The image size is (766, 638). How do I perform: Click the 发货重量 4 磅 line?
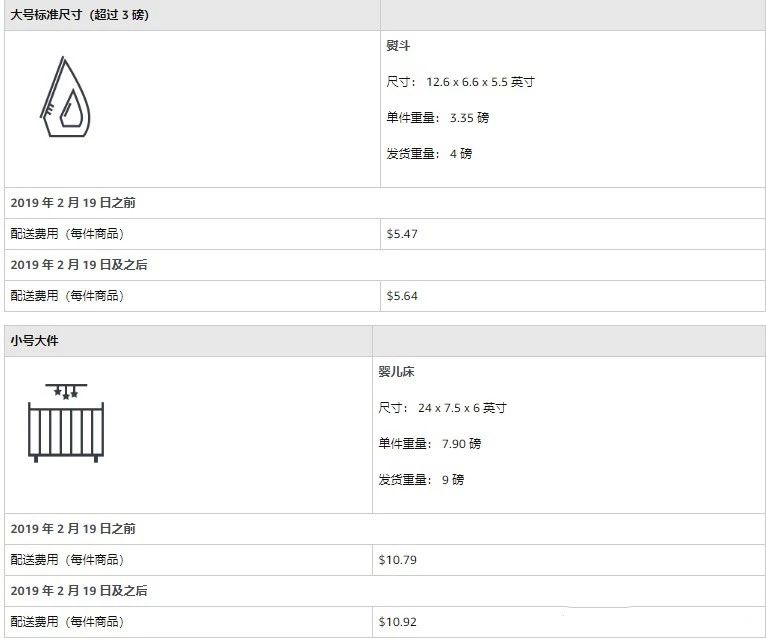tap(428, 154)
